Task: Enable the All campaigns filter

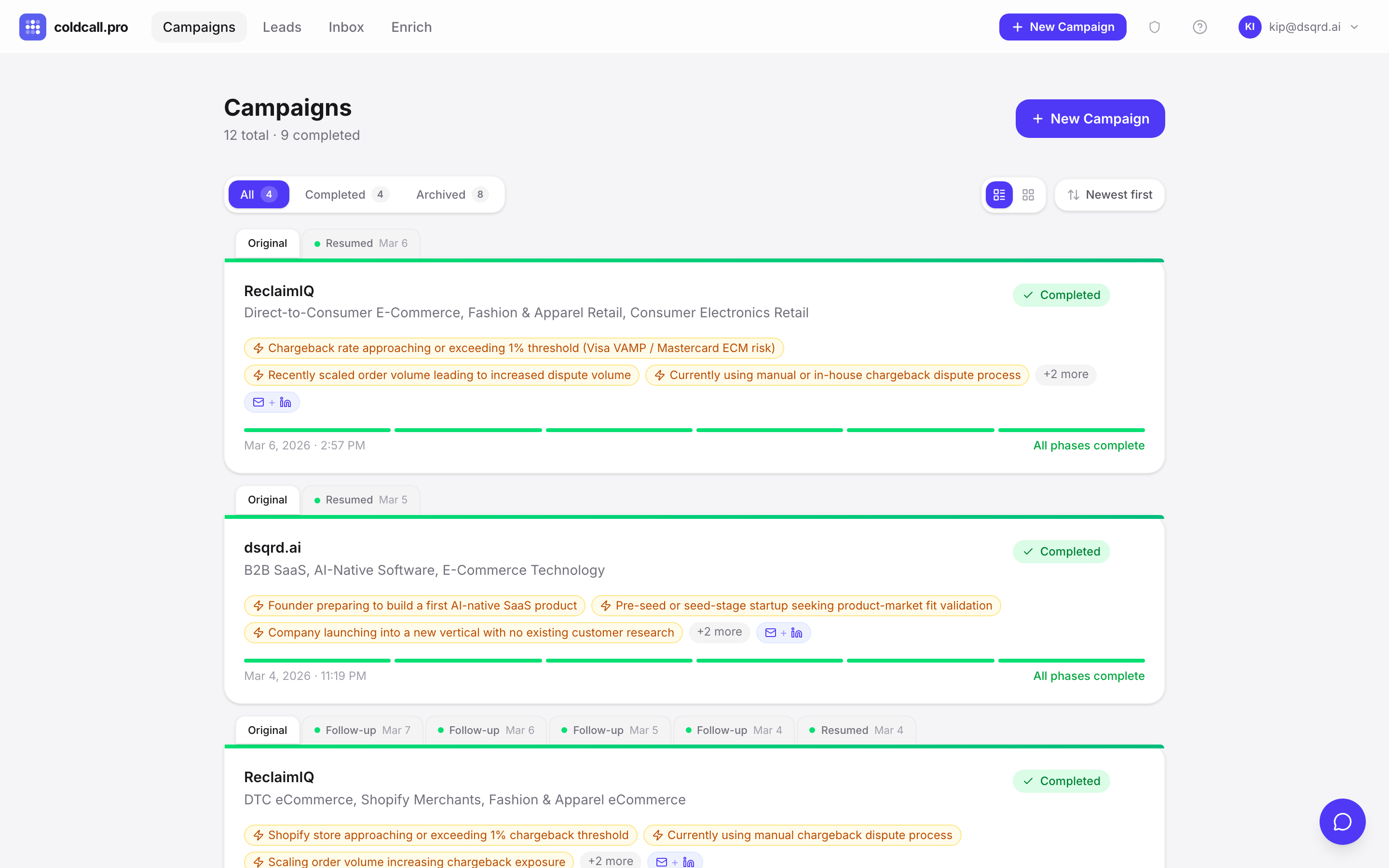Action: point(258,194)
